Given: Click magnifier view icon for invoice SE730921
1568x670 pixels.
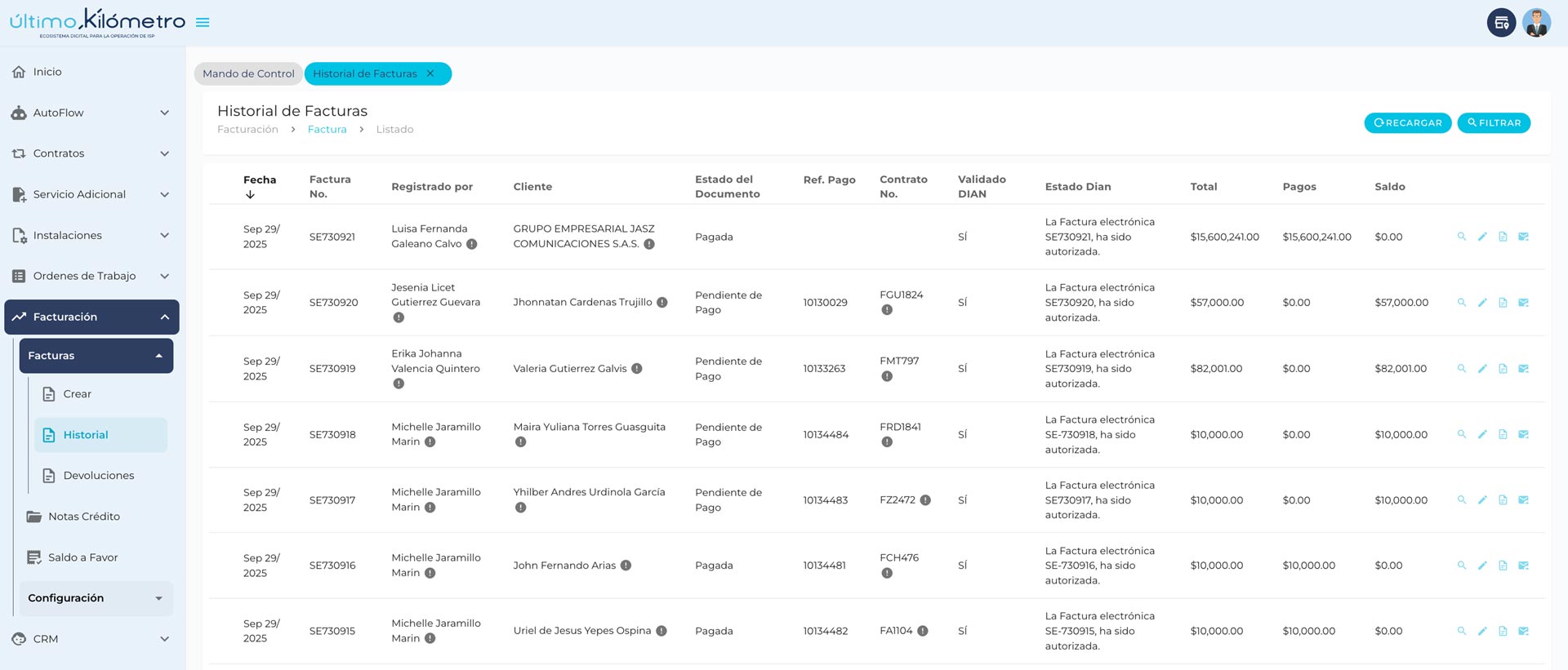Looking at the screenshot, I should (x=1462, y=237).
